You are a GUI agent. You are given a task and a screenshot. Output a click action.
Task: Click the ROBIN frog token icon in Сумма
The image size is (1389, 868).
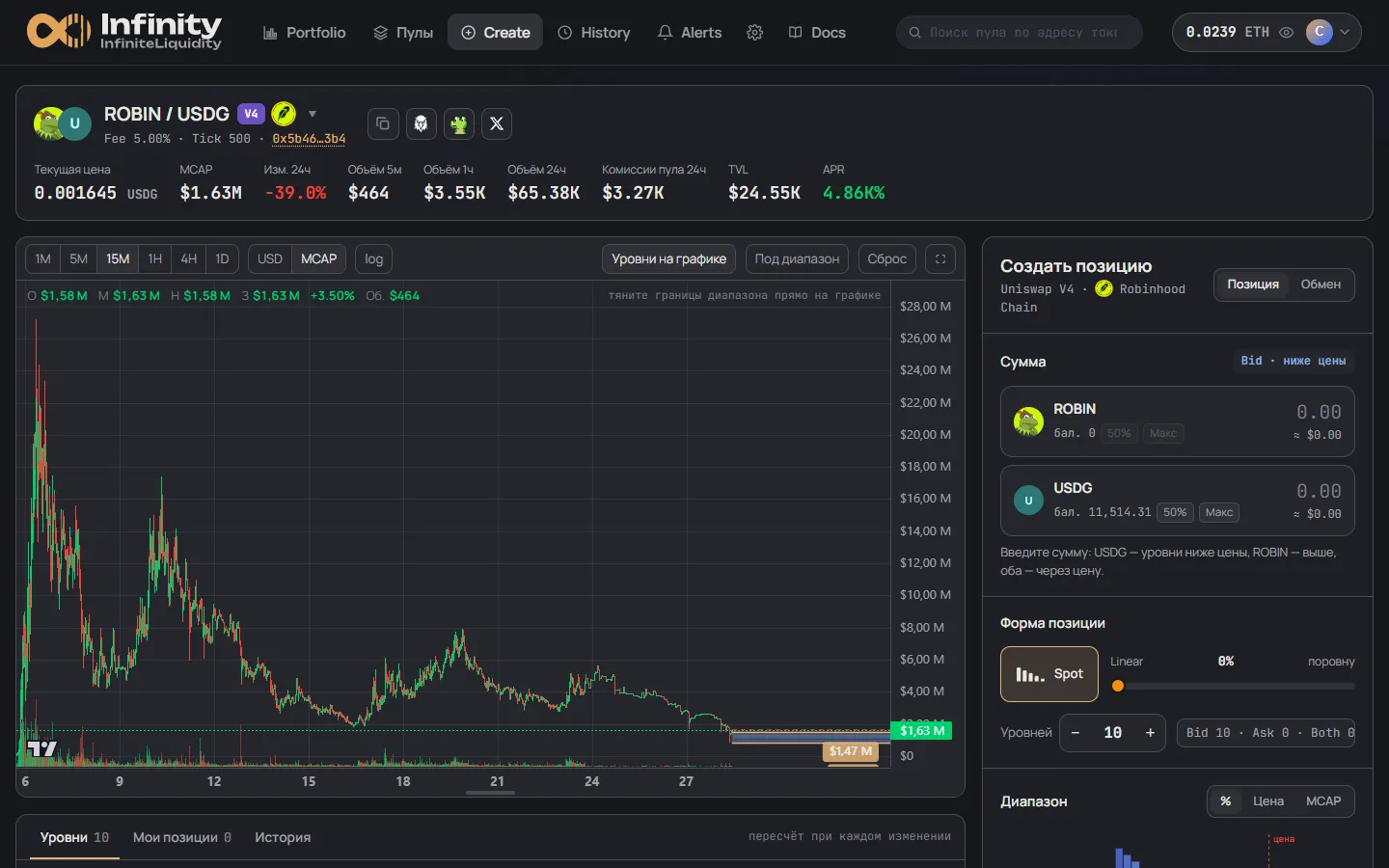(x=1028, y=421)
